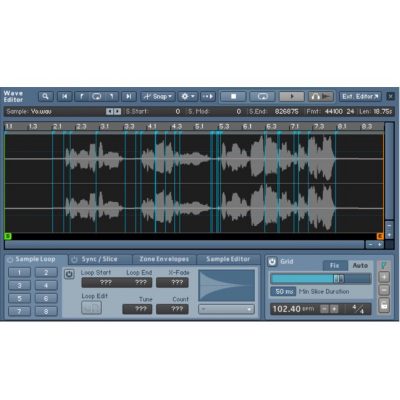The image size is (400, 400).
Task: Click the zoom-on-loop icon in toolbar
Action: click(x=97, y=97)
